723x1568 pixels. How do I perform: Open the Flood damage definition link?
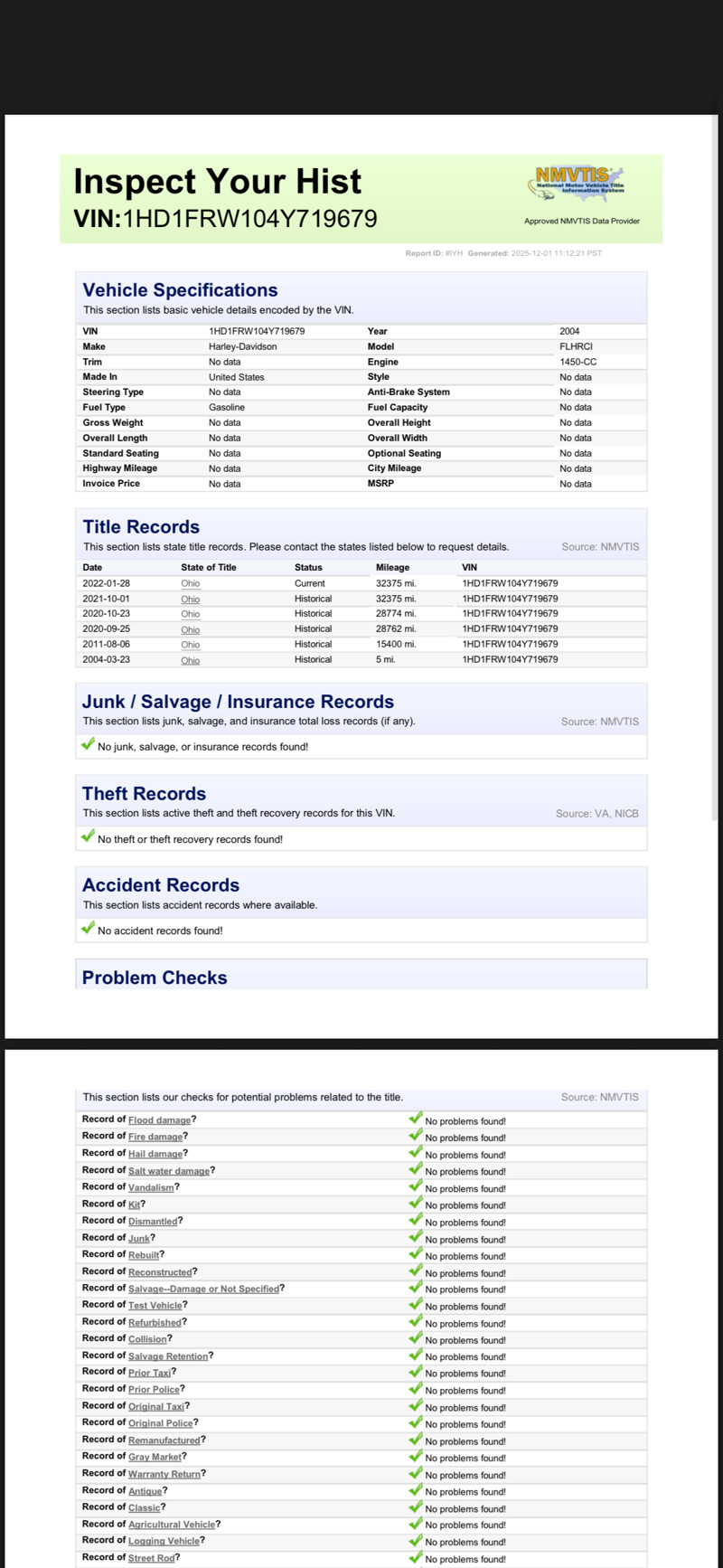[159, 1120]
